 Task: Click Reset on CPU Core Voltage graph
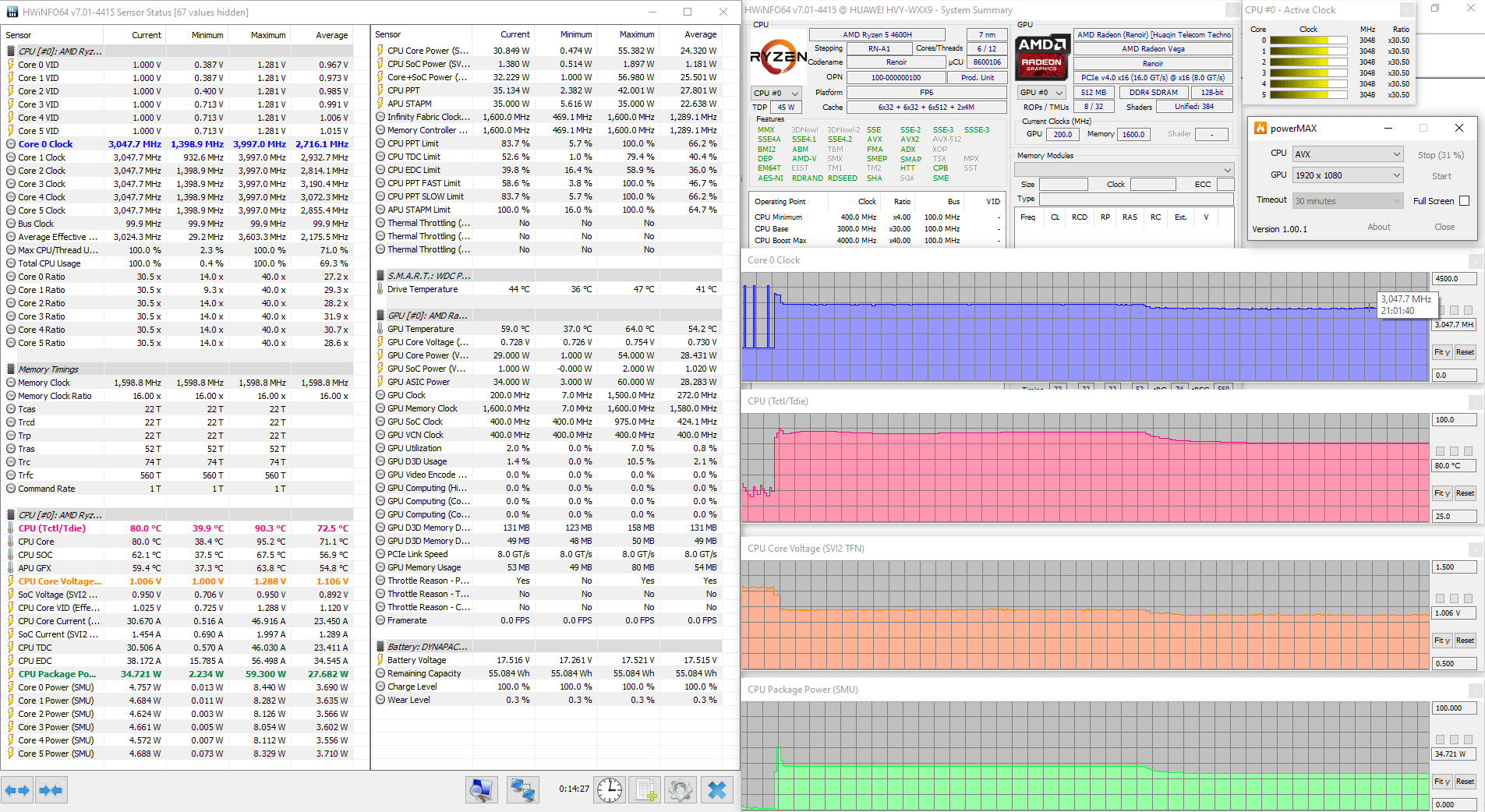tap(1466, 641)
